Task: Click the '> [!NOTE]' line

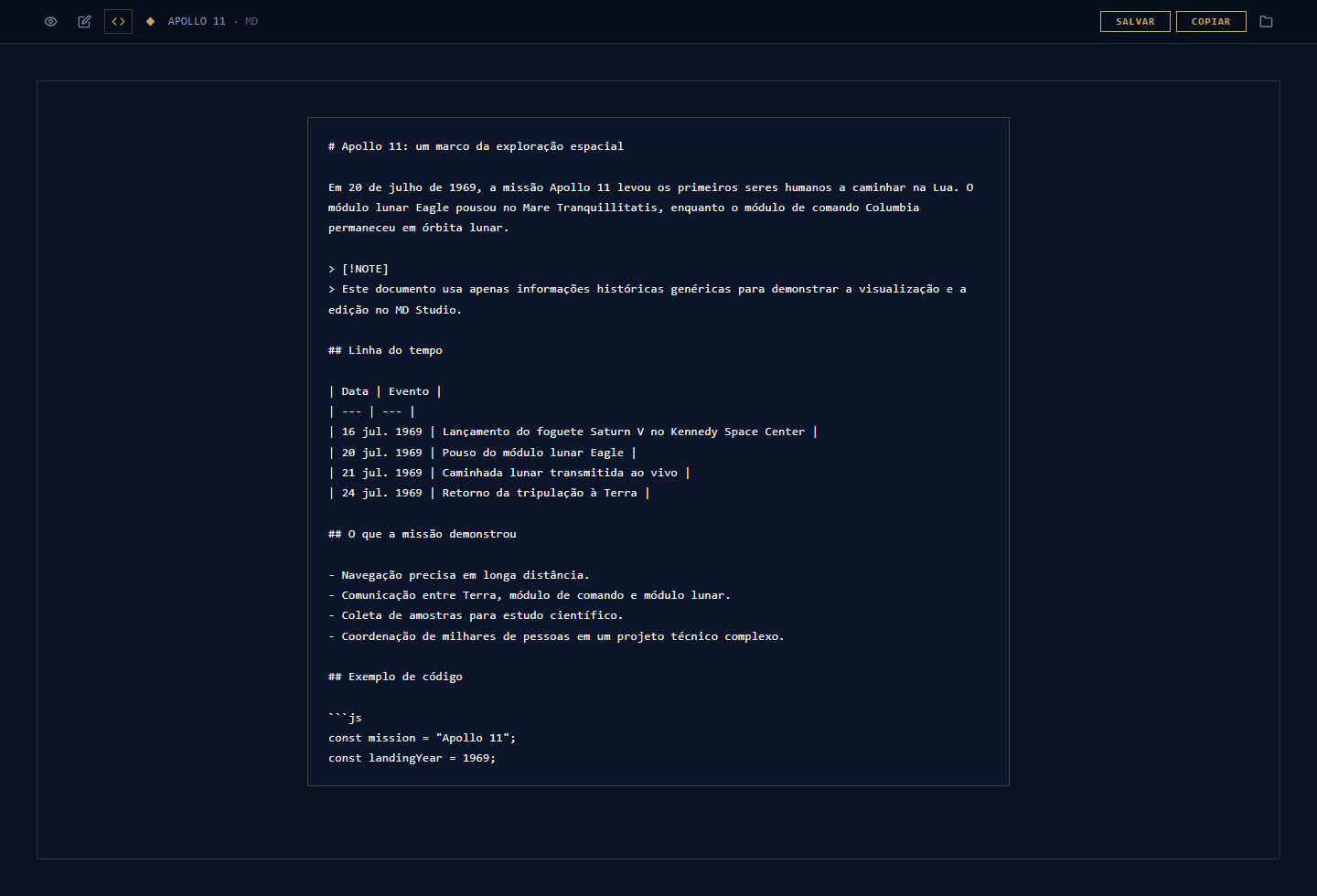Action: click(x=359, y=269)
